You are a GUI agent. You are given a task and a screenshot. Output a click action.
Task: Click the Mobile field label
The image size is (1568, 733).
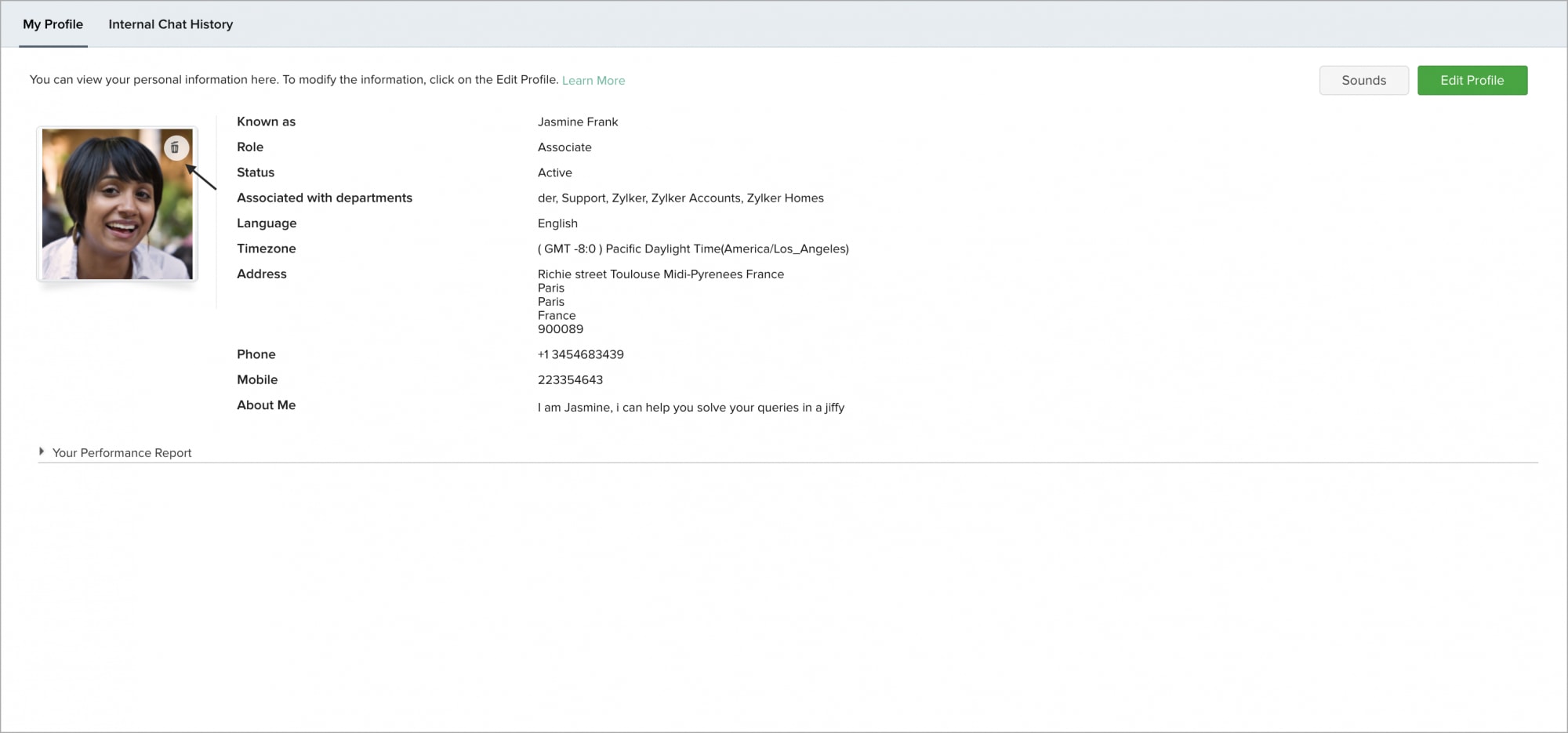[x=257, y=379]
